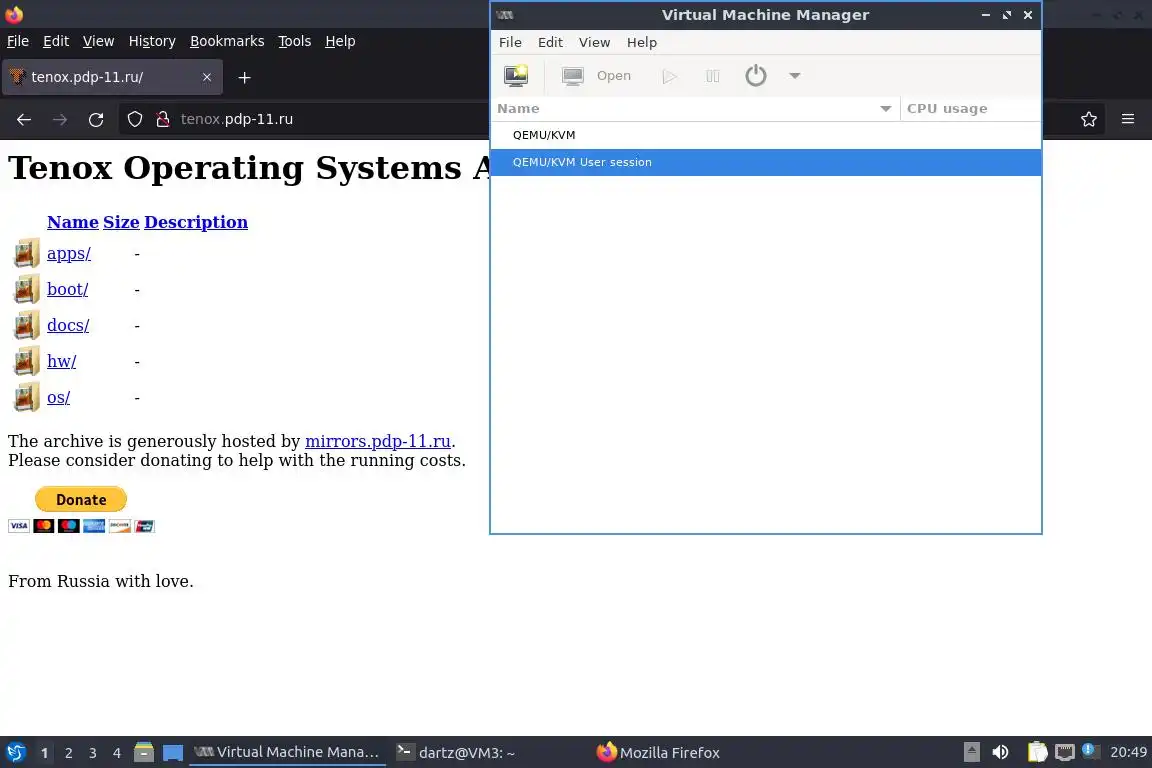1152x768 pixels.
Task: Open the Firefox hamburger menu
Action: pyautogui.click(x=1128, y=119)
